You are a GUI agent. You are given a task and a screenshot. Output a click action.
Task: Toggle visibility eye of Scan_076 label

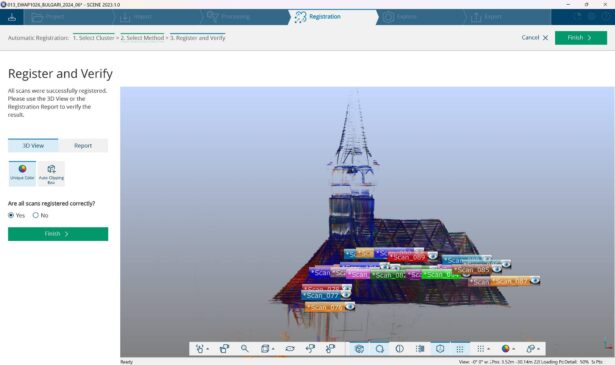(x=349, y=307)
